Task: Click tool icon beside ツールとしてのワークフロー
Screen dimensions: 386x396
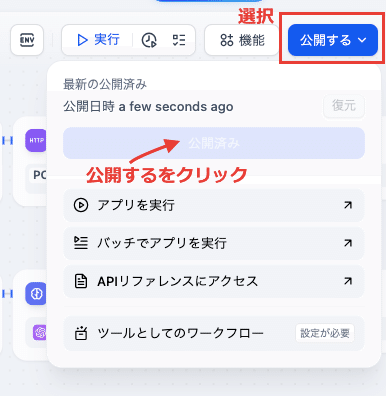Action: (x=81, y=333)
